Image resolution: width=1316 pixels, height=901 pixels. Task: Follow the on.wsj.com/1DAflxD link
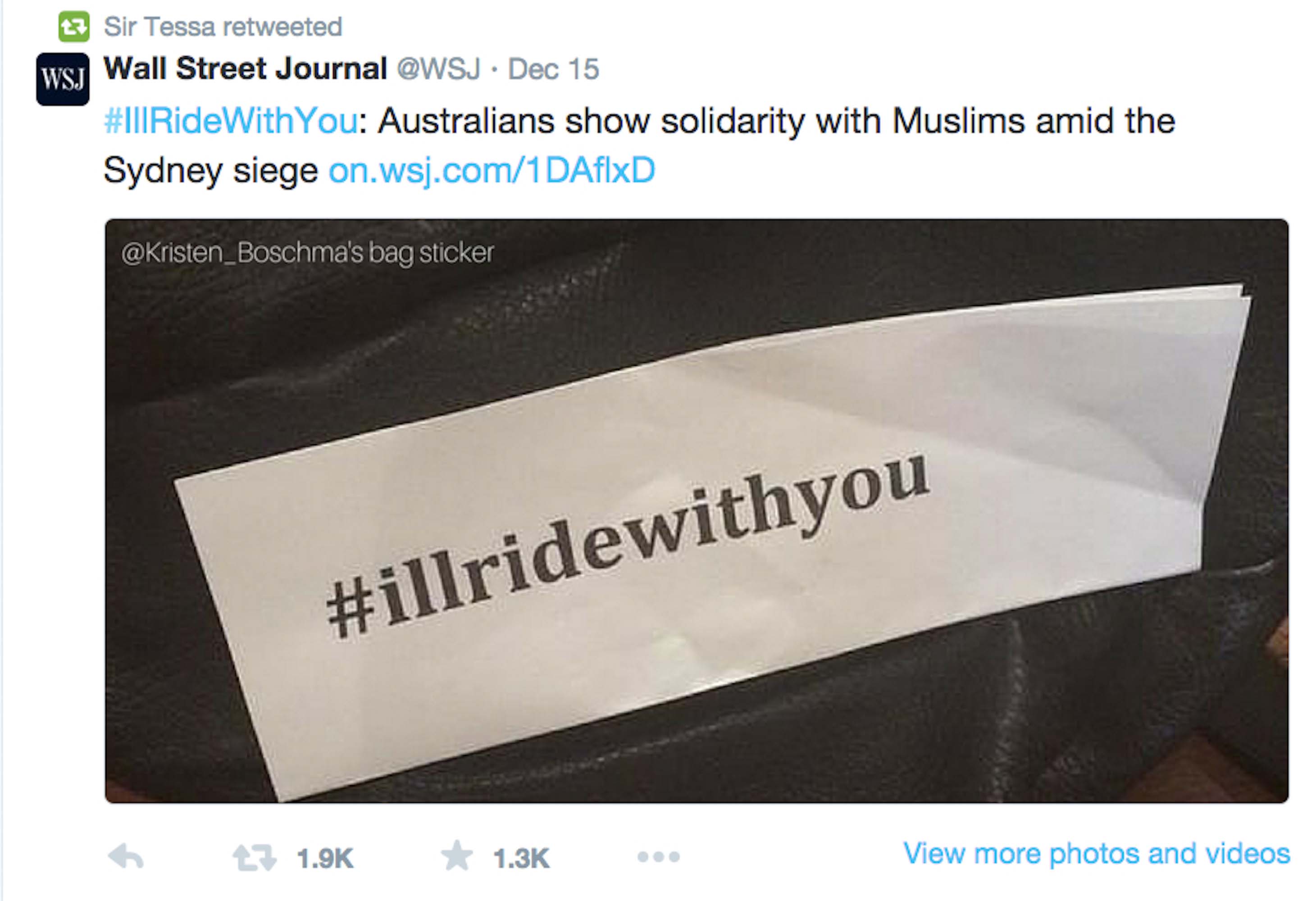click(492, 170)
